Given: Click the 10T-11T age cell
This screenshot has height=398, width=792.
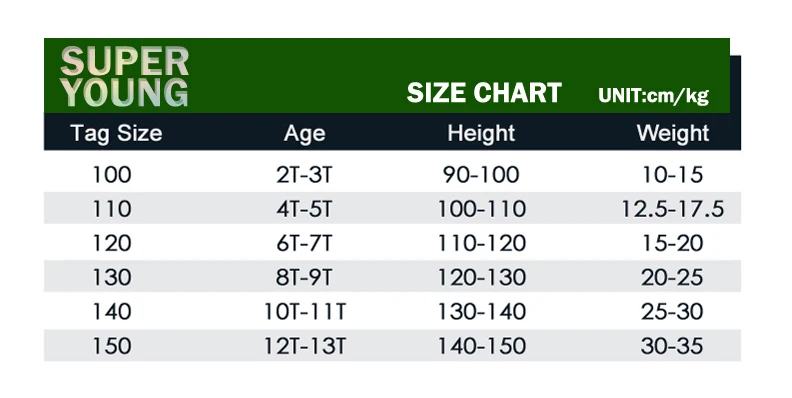Looking at the screenshot, I should pyautogui.click(x=305, y=312).
